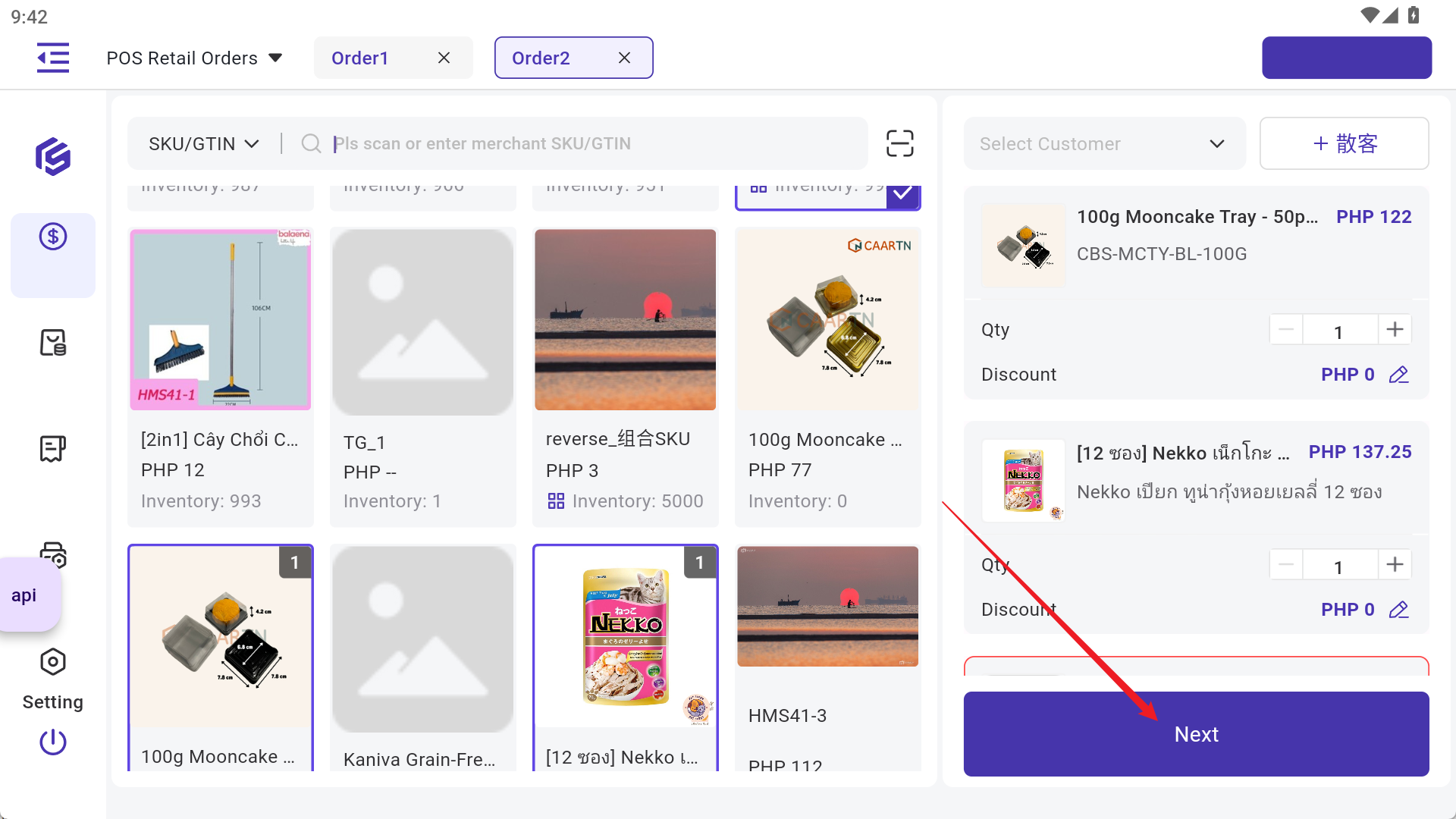Select the [2in1] Cây Chổi product card

(221, 377)
